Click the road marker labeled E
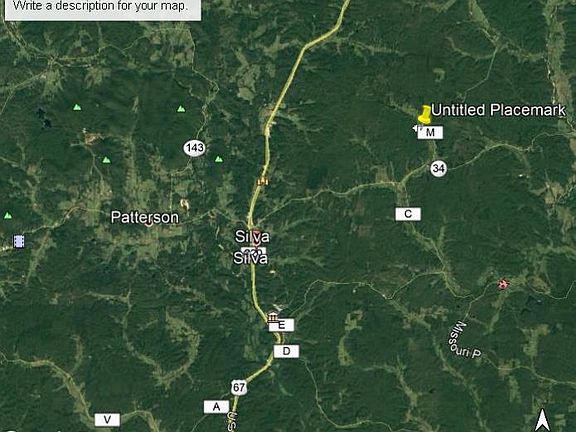The width and height of the screenshot is (576, 432). point(281,325)
